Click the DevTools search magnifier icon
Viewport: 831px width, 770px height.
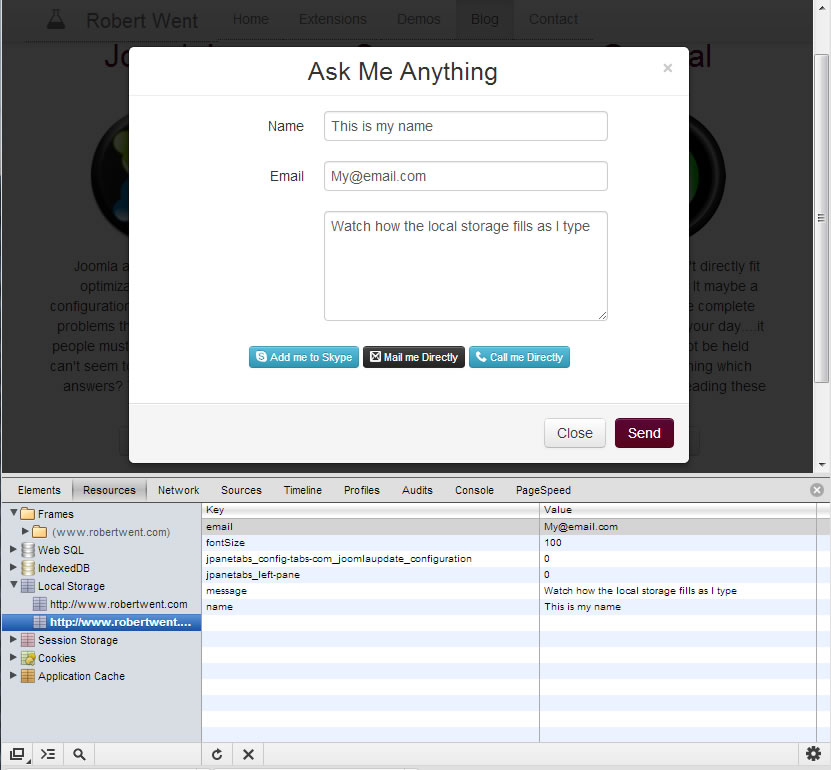pyautogui.click(x=79, y=754)
